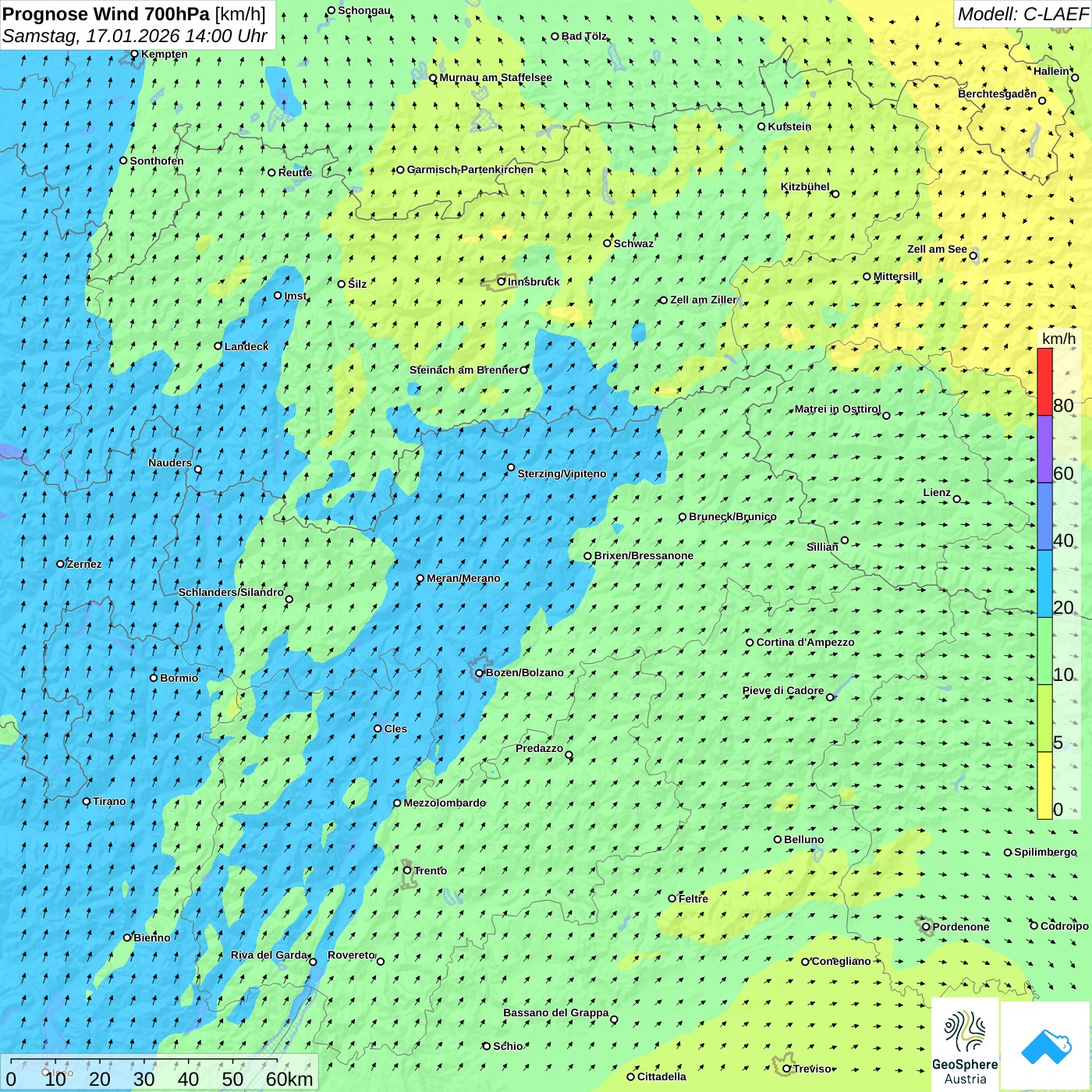The width and height of the screenshot is (1092, 1092).
Task: Select the Innsbruck city marker
Action: click(502, 282)
